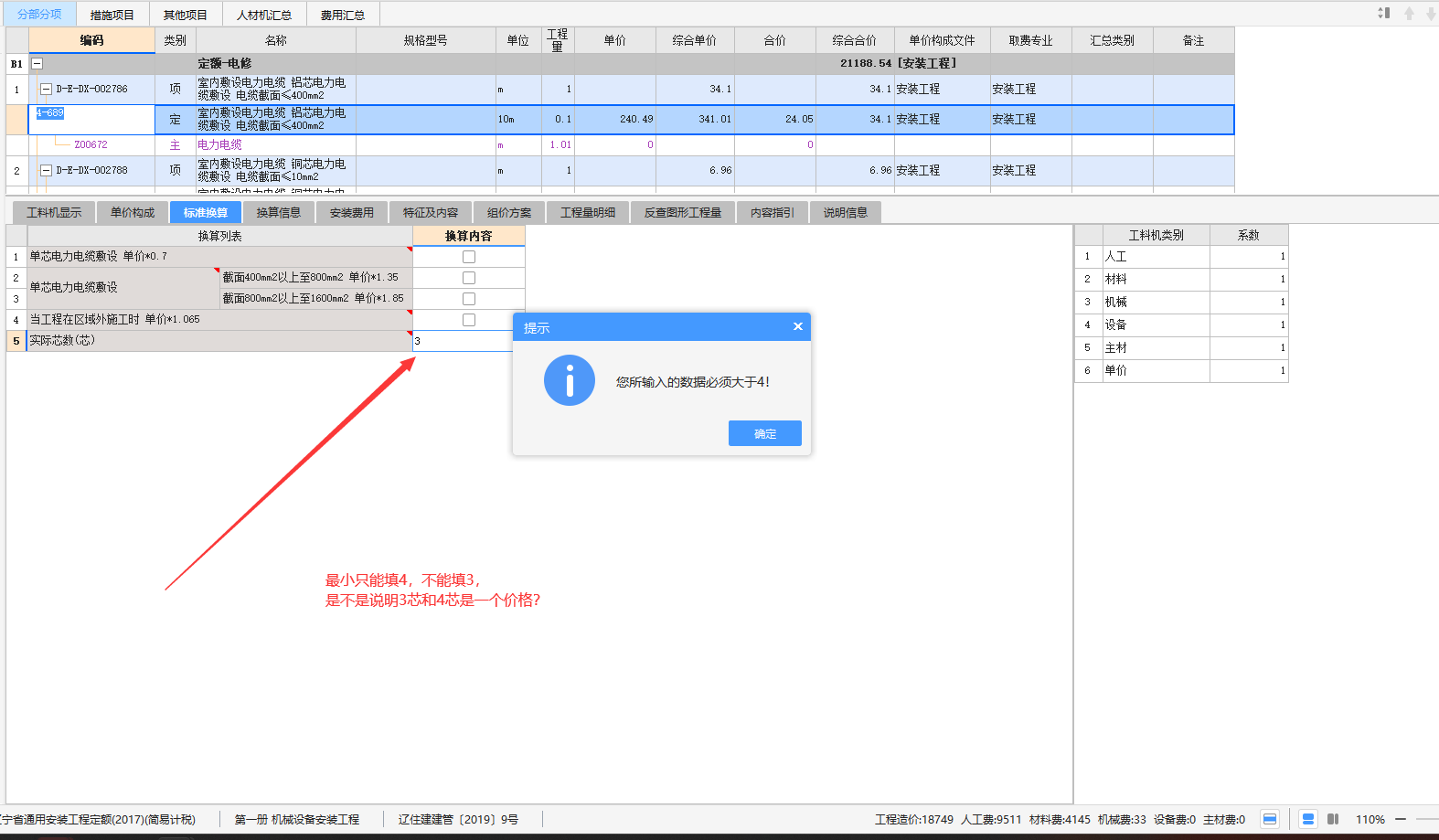Open the 人材机汇总 tab
Screen dimensions: 1439x840
tap(264, 15)
